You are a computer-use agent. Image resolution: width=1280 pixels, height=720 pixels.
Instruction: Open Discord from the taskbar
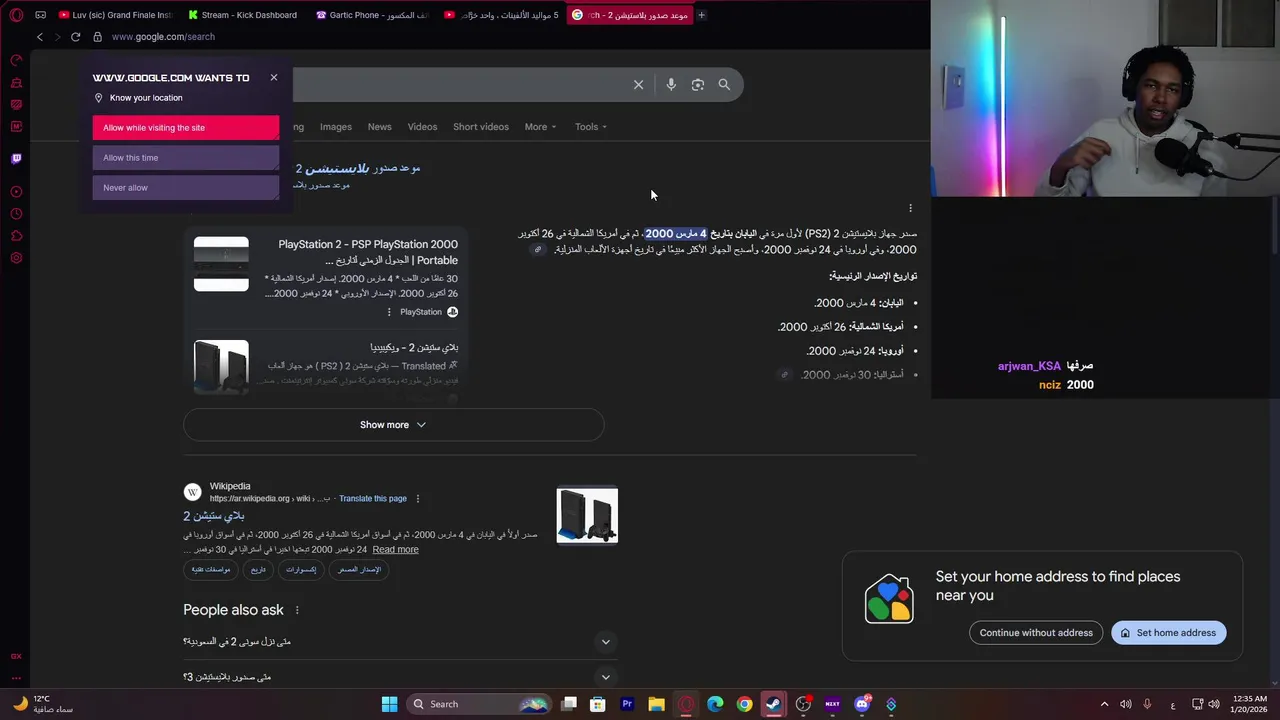coord(862,704)
